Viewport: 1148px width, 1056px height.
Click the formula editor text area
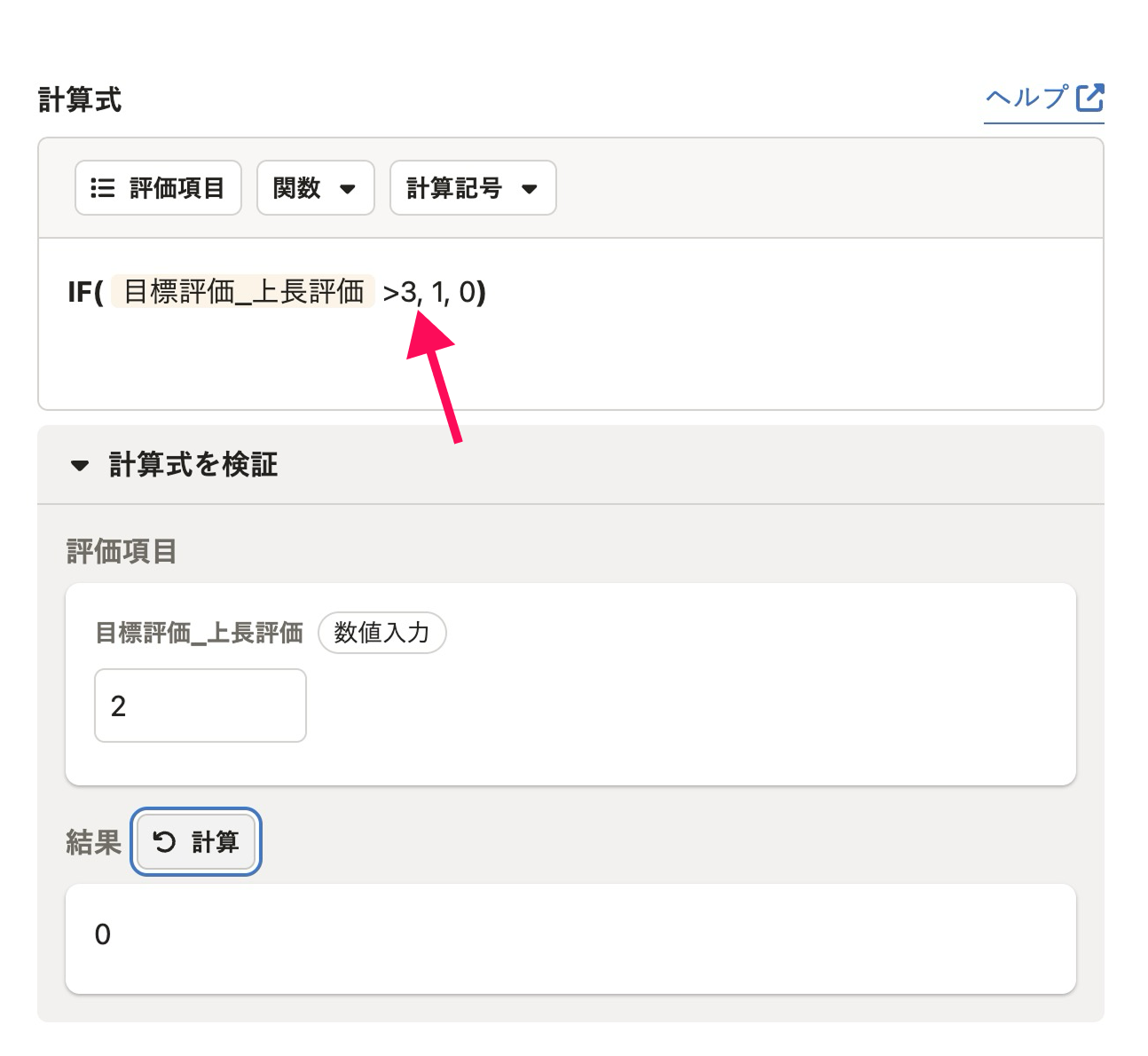click(570, 324)
